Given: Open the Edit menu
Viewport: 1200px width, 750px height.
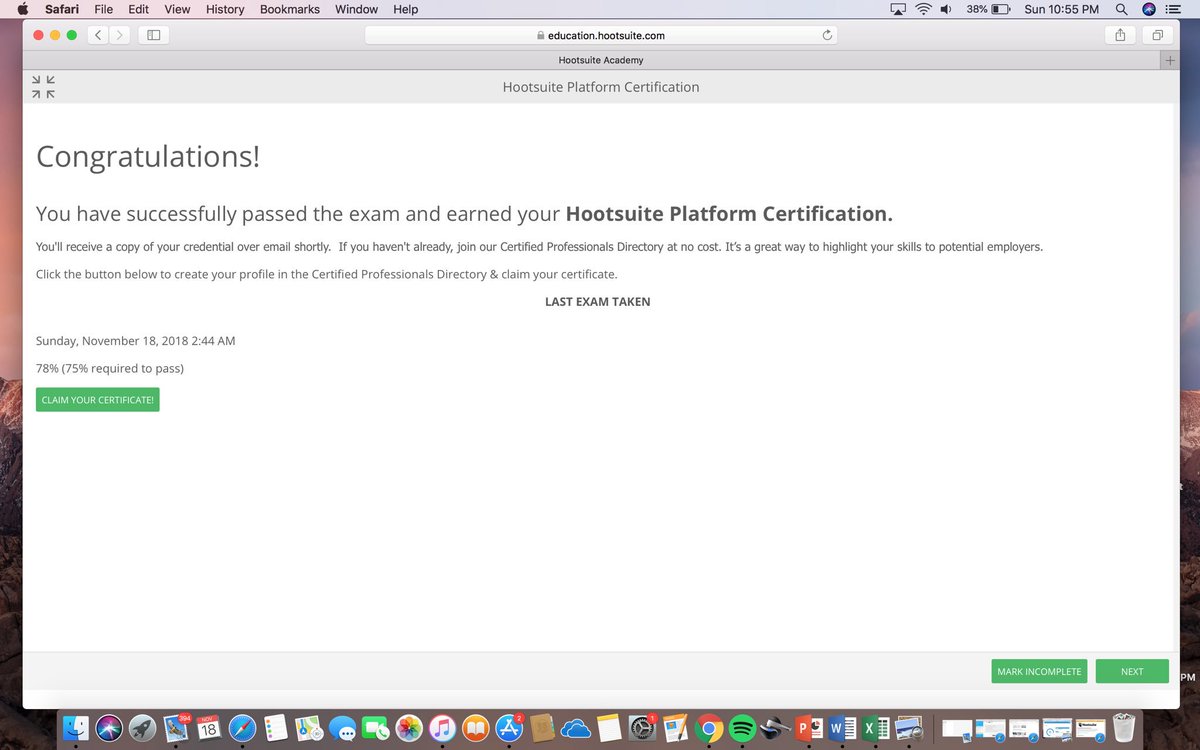Looking at the screenshot, I should [138, 9].
